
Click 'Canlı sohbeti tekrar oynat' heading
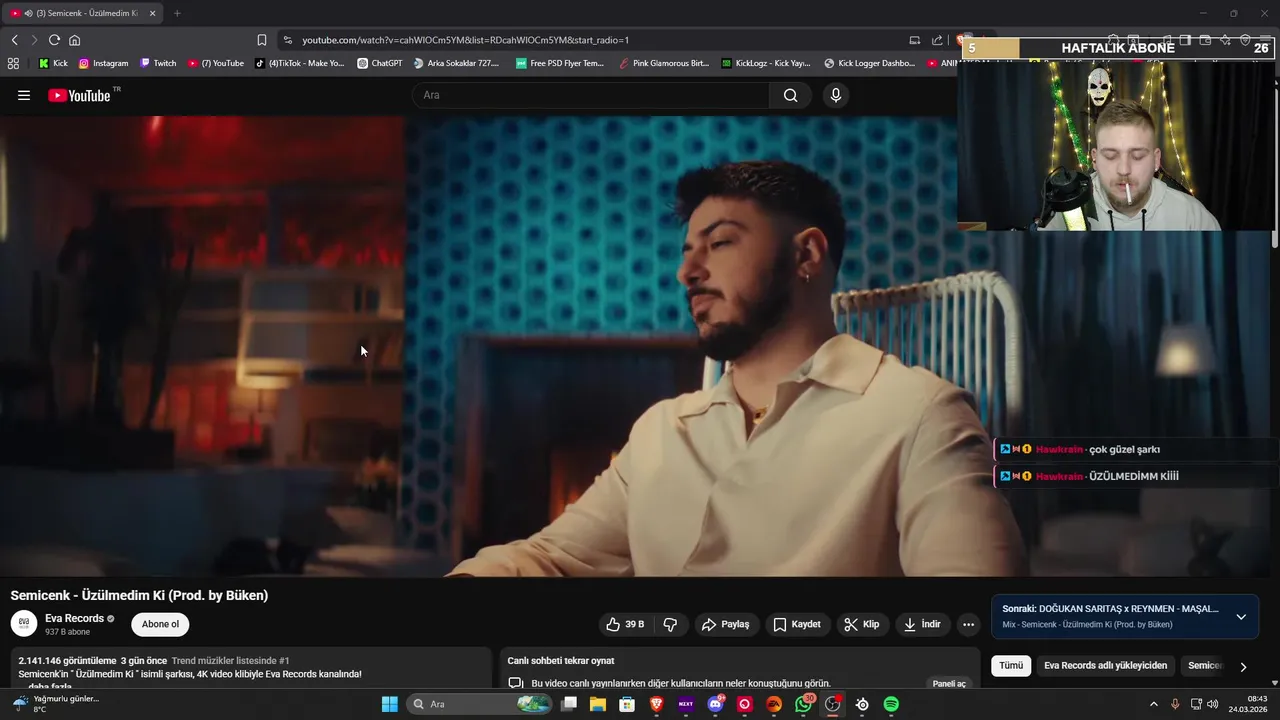point(561,660)
